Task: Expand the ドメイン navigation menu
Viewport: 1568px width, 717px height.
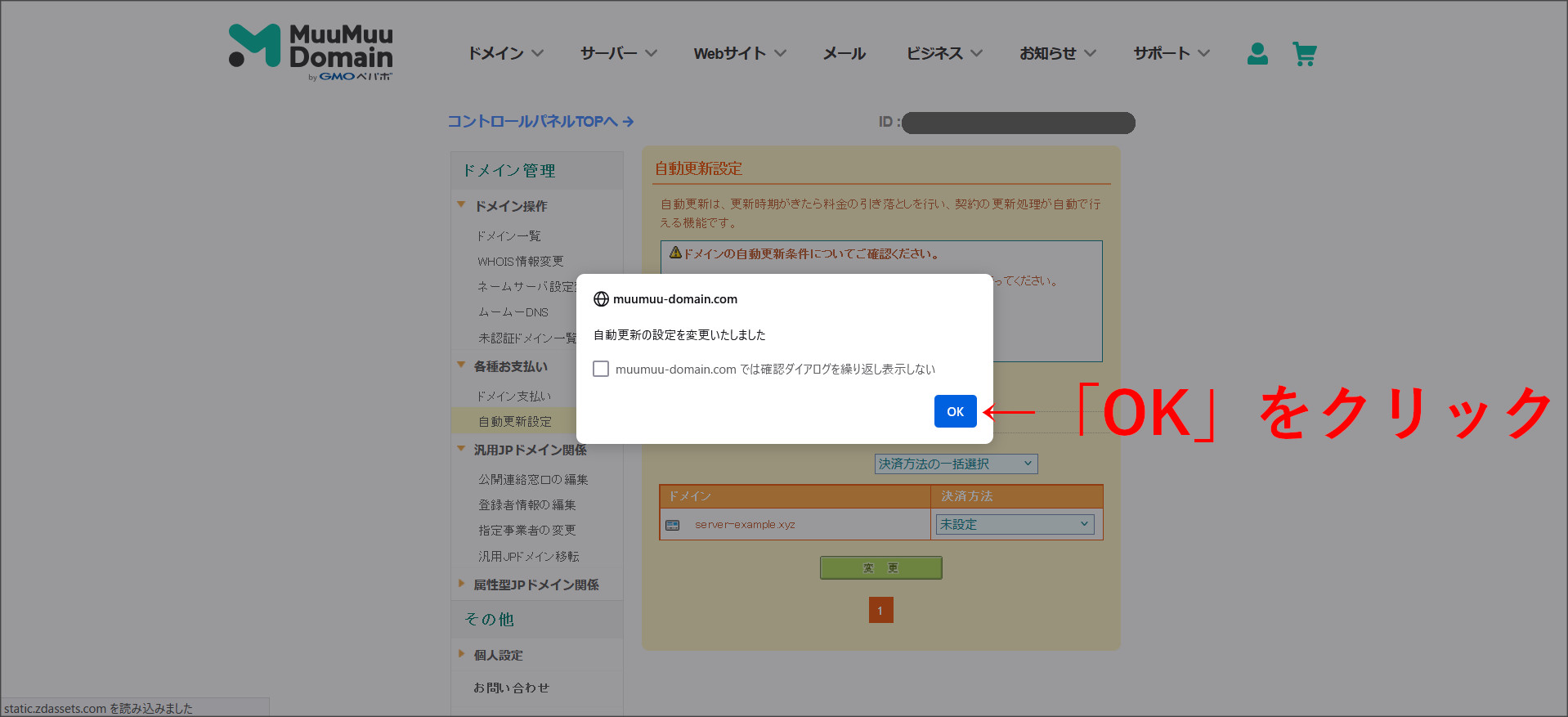Action: (505, 53)
